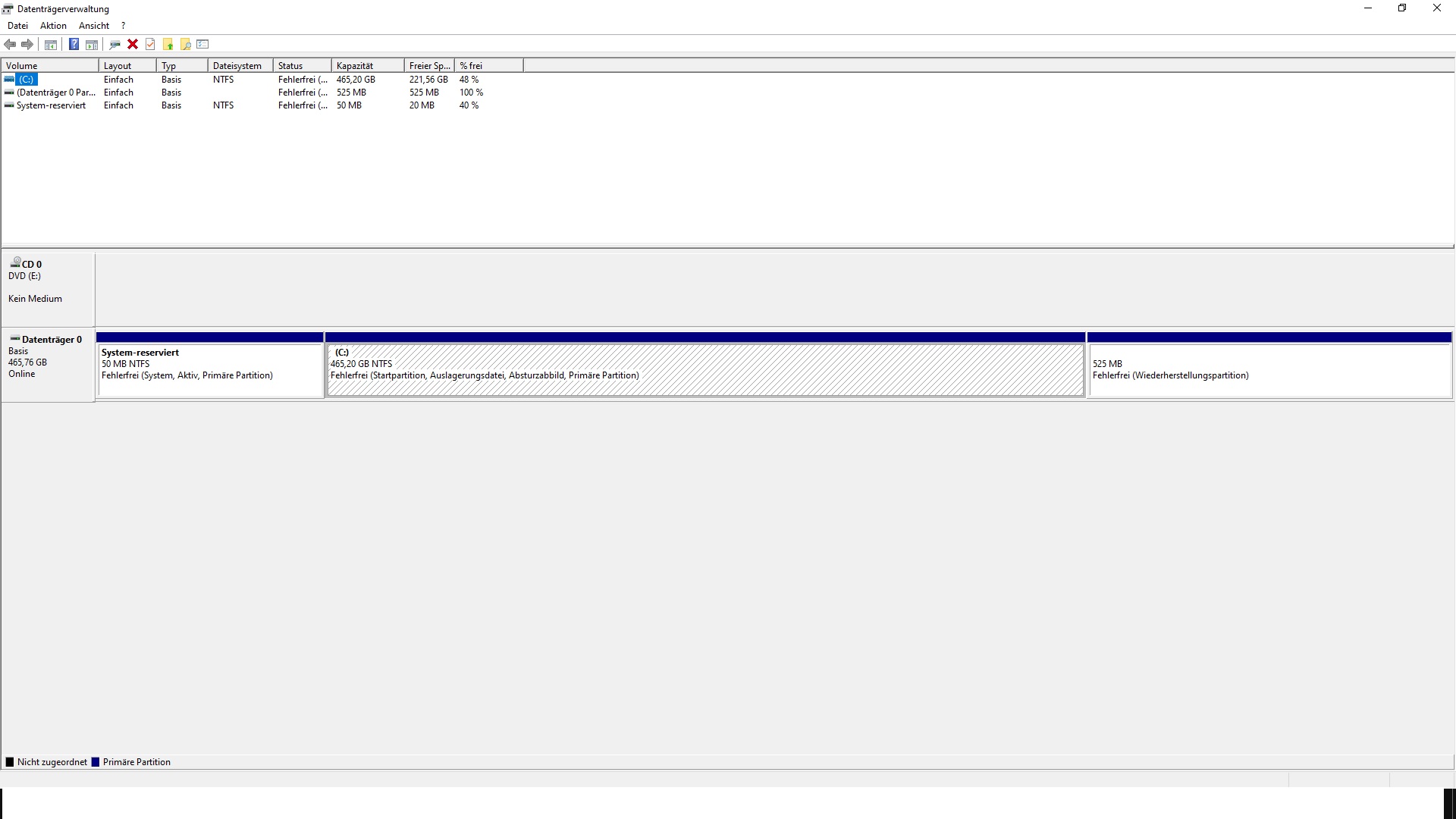Click the red X delete icon
The image size is (1456, 819).
click(x=133, y=44)
